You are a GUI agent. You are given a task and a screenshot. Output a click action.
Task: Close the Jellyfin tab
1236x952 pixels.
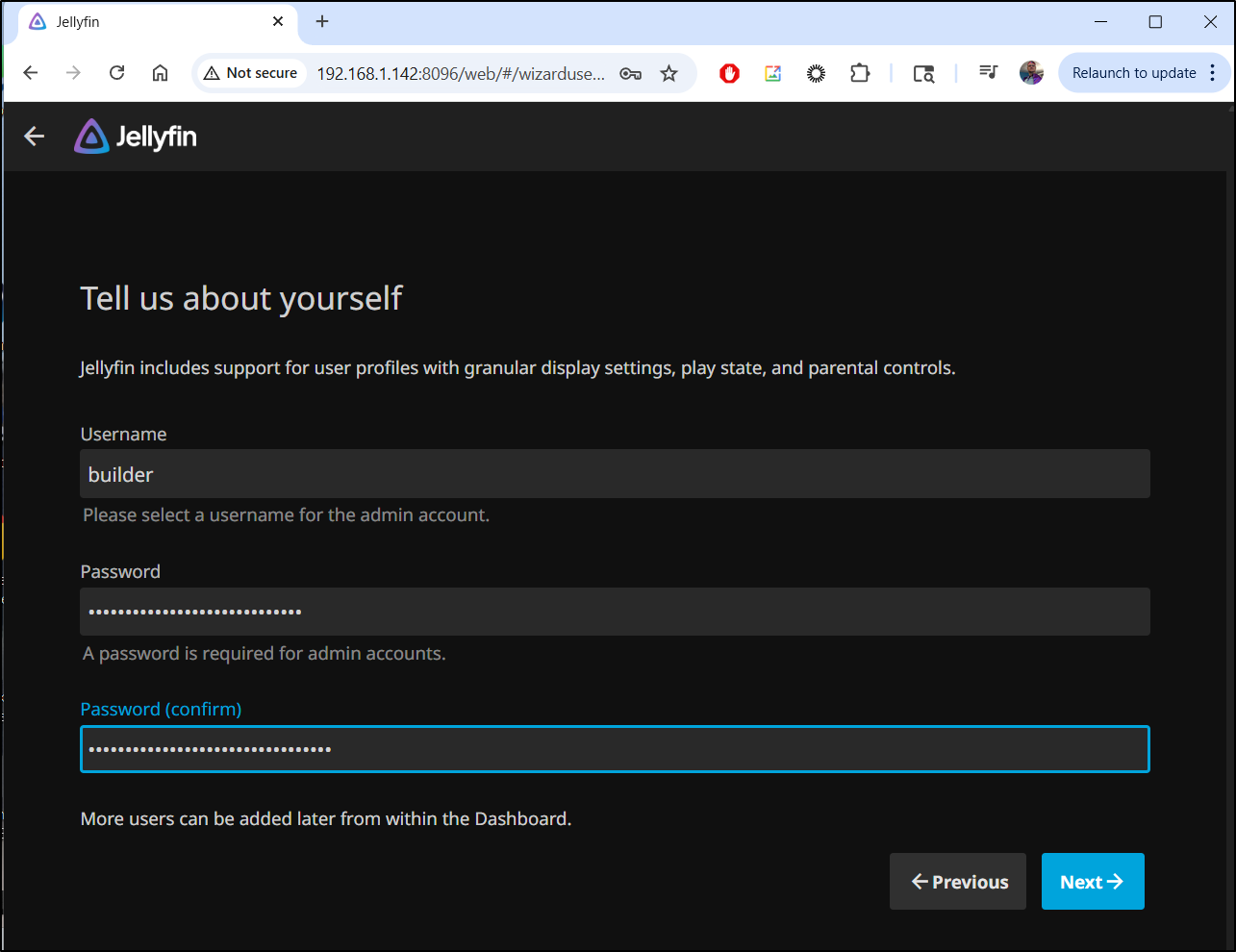pyautogui.click(x=278, y=21)
